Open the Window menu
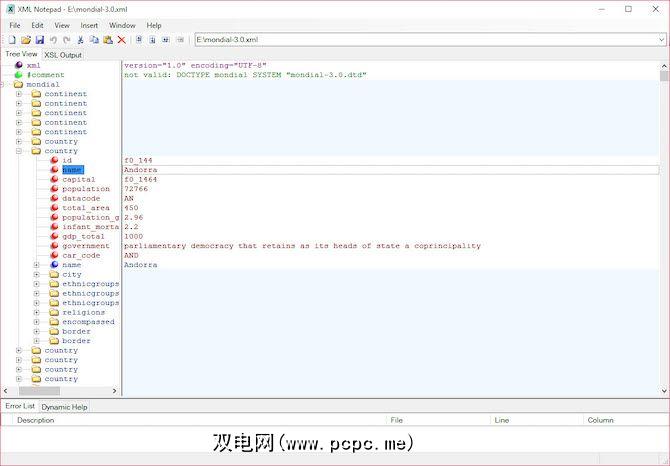This screenshot has height=466, width=670. click(122, 25)
